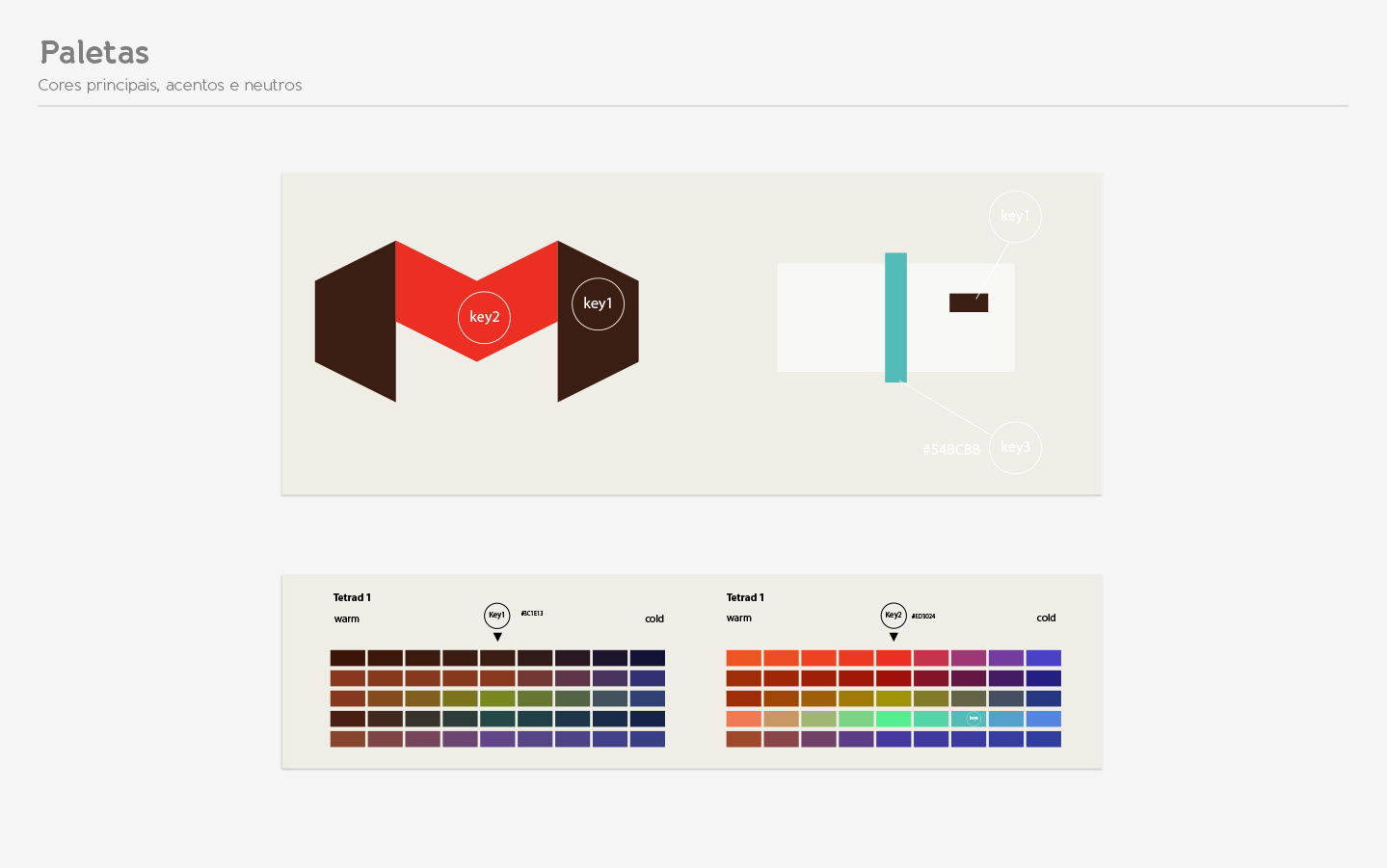Pick the dark brown swatch directly under Key1 arrow
This screenshot has height=868, width=1387.
pyautogui.click(x=497, y=658)
